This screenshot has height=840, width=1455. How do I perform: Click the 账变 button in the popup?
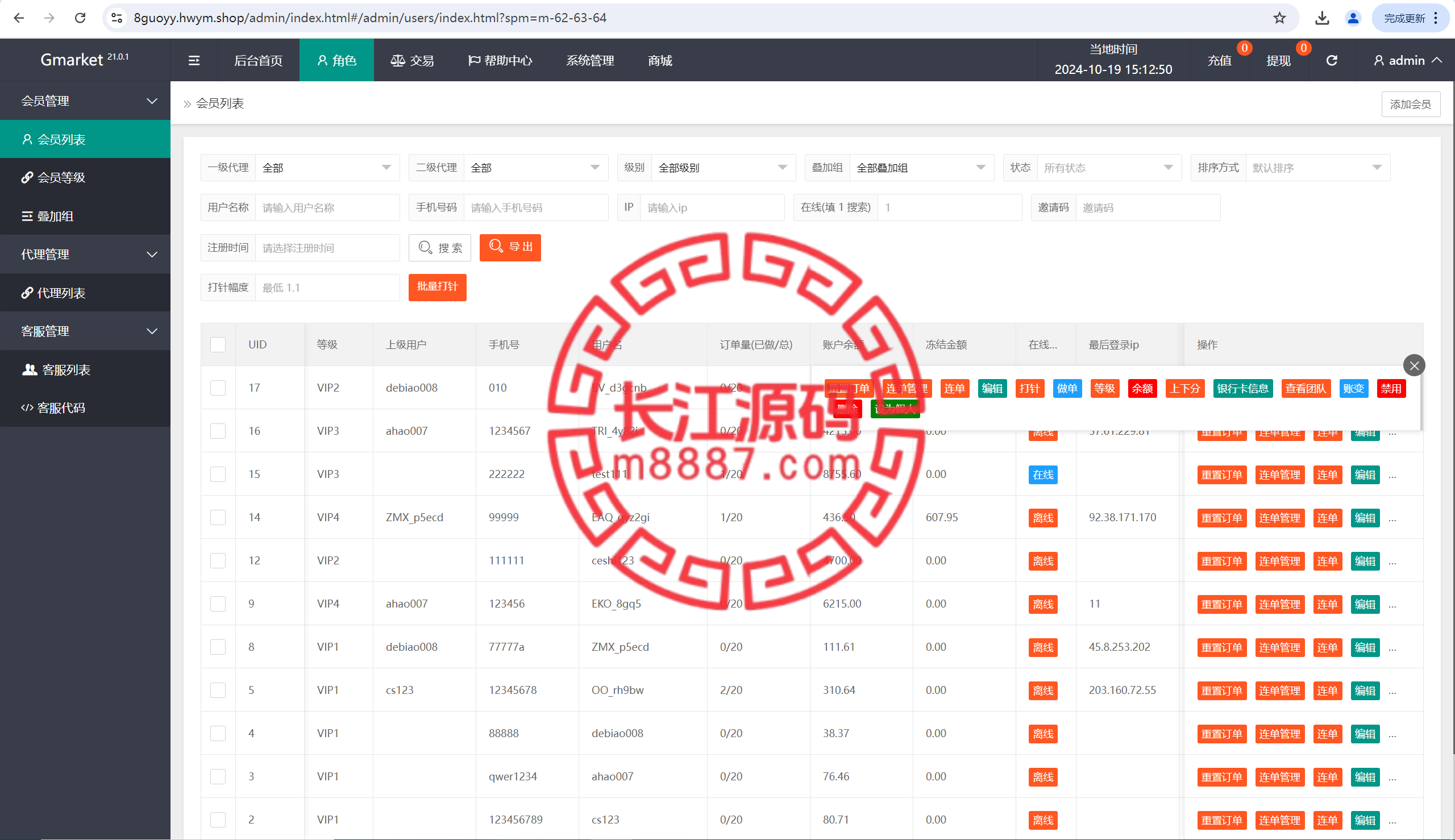1353,388
